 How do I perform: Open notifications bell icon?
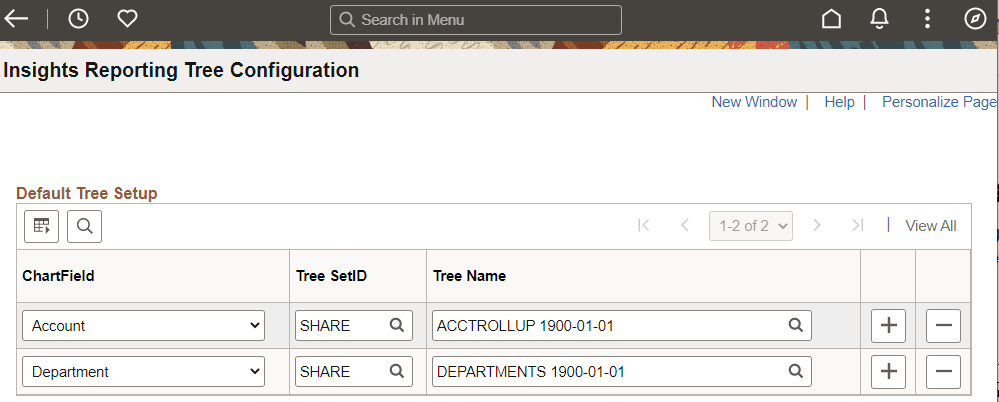tap(879, 19)
